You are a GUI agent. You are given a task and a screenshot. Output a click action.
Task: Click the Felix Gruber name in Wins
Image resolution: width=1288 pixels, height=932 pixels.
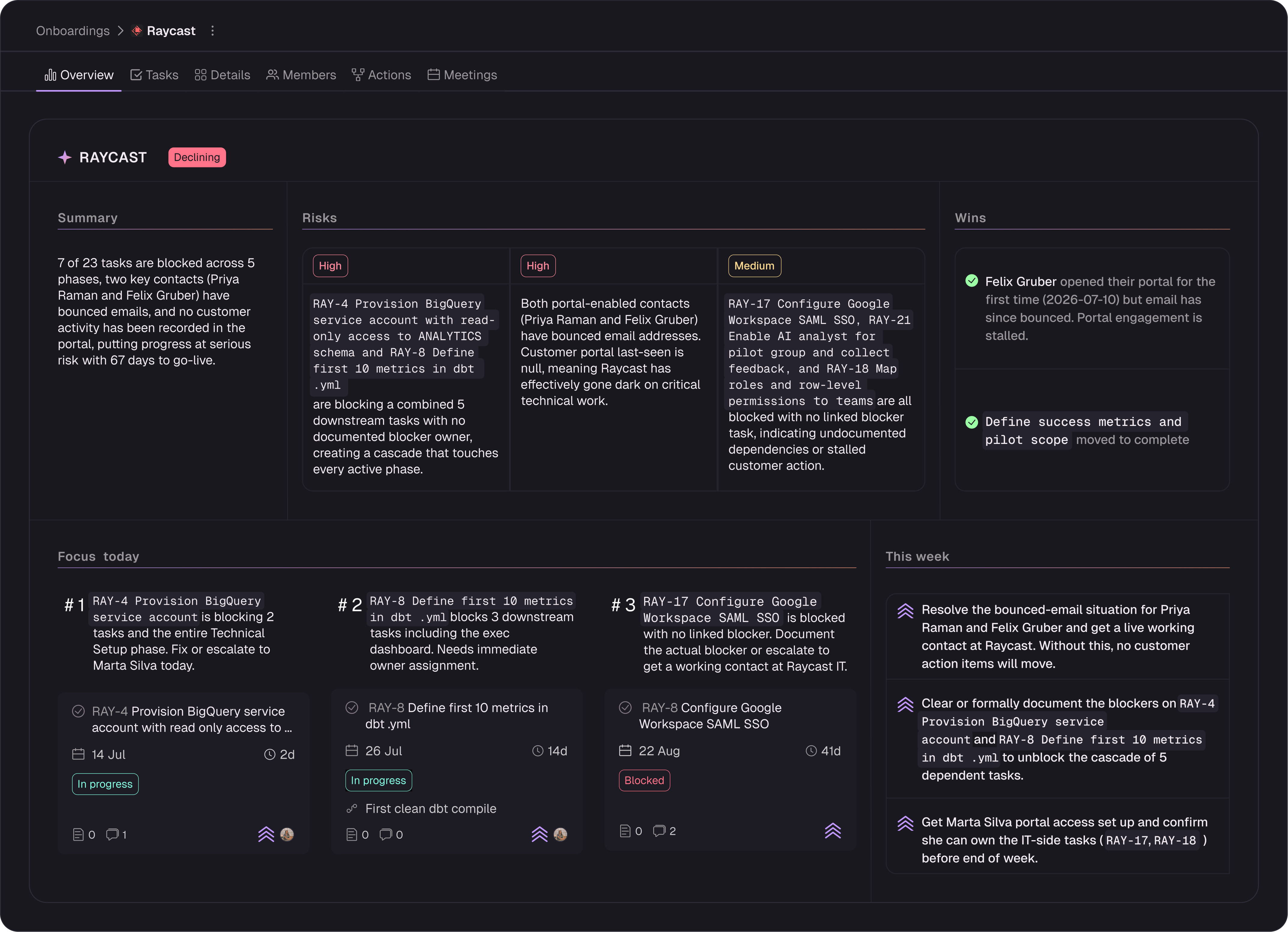1021,282
